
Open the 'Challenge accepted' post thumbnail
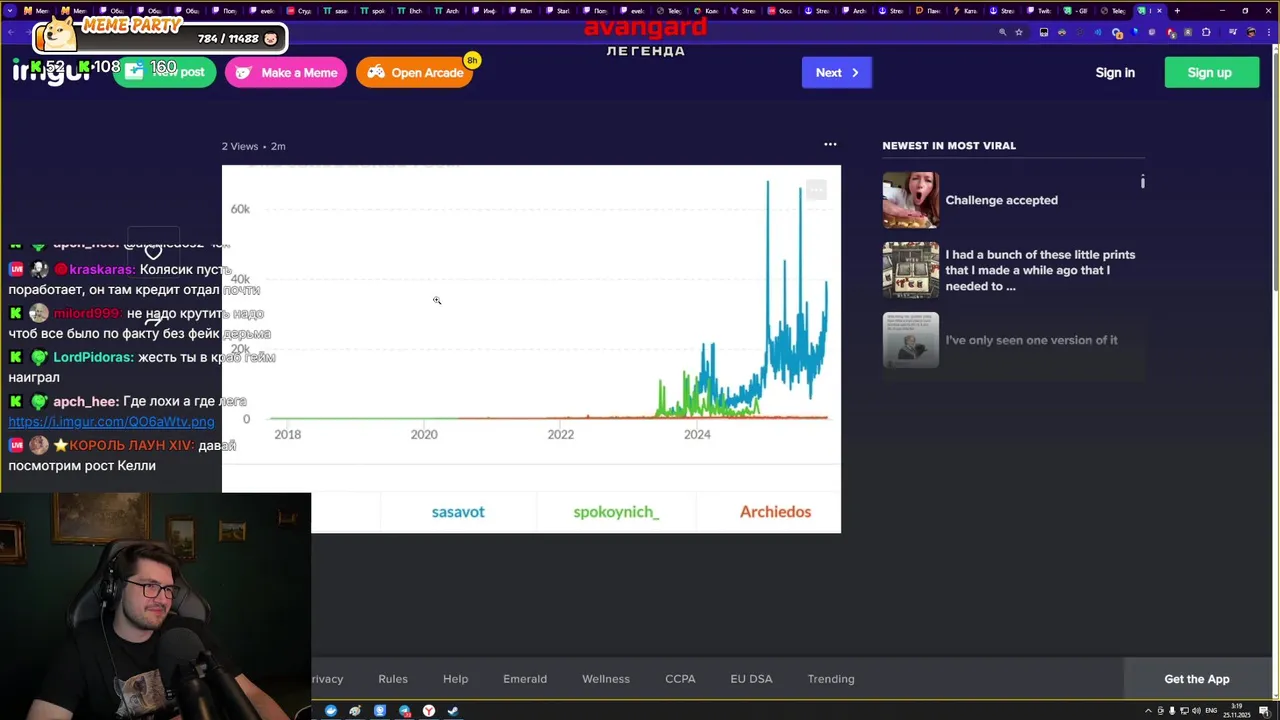coord(910,200)
